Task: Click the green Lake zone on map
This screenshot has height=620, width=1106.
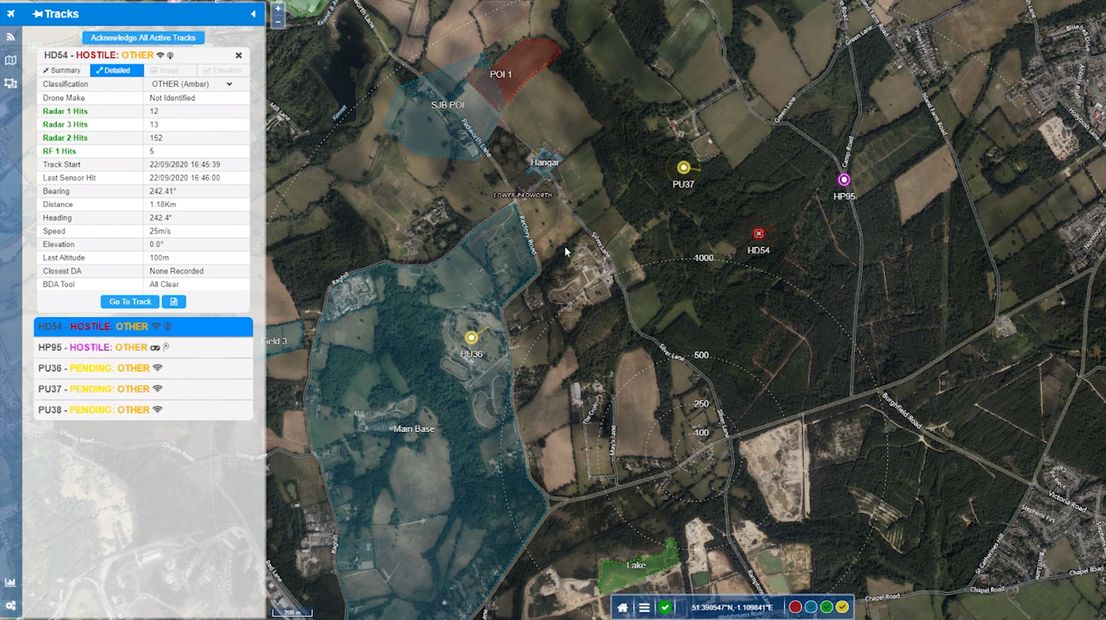Action: 637,565
